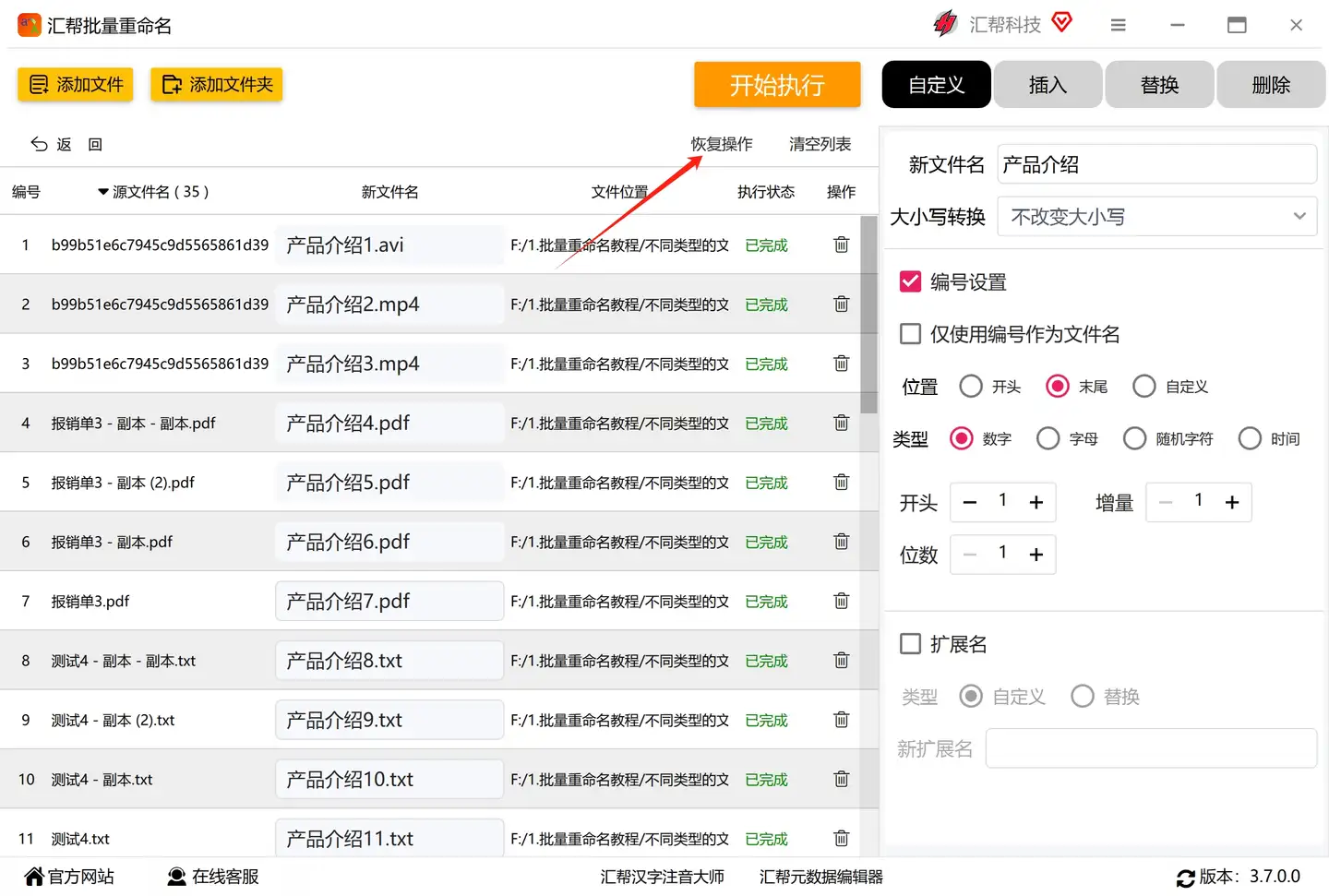Click the 汇帮批量重命名 app icon

(x=30, y=25)
